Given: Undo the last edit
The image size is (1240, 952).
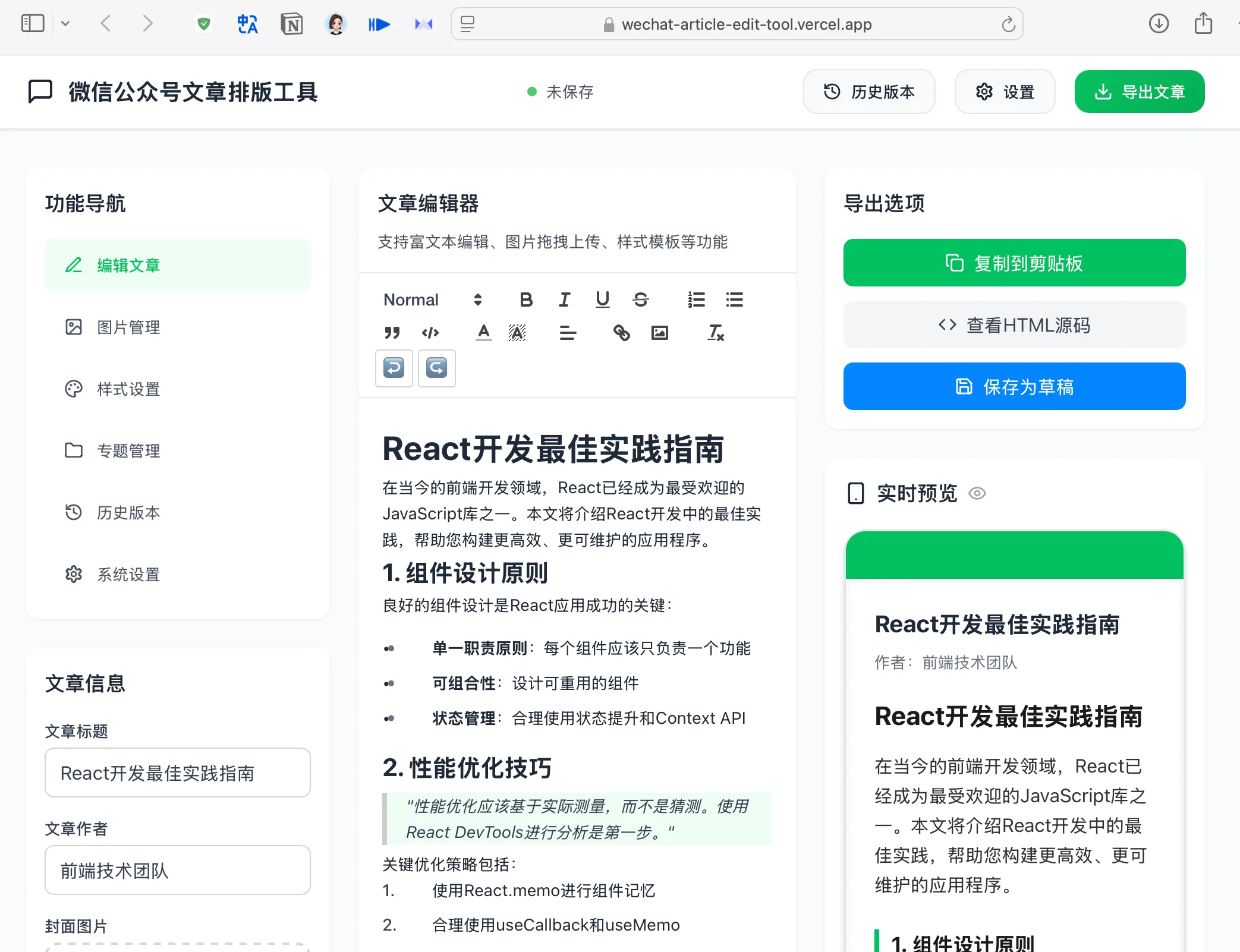Looking at the screenshot, I should pos(394,368).
